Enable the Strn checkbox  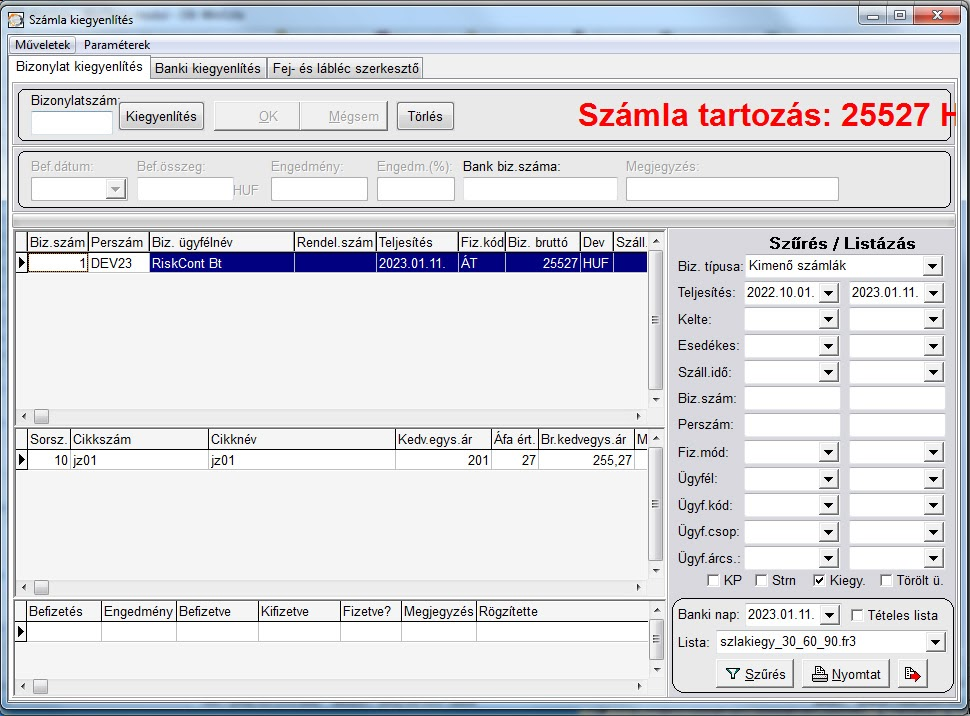click(x=762, y=580)
